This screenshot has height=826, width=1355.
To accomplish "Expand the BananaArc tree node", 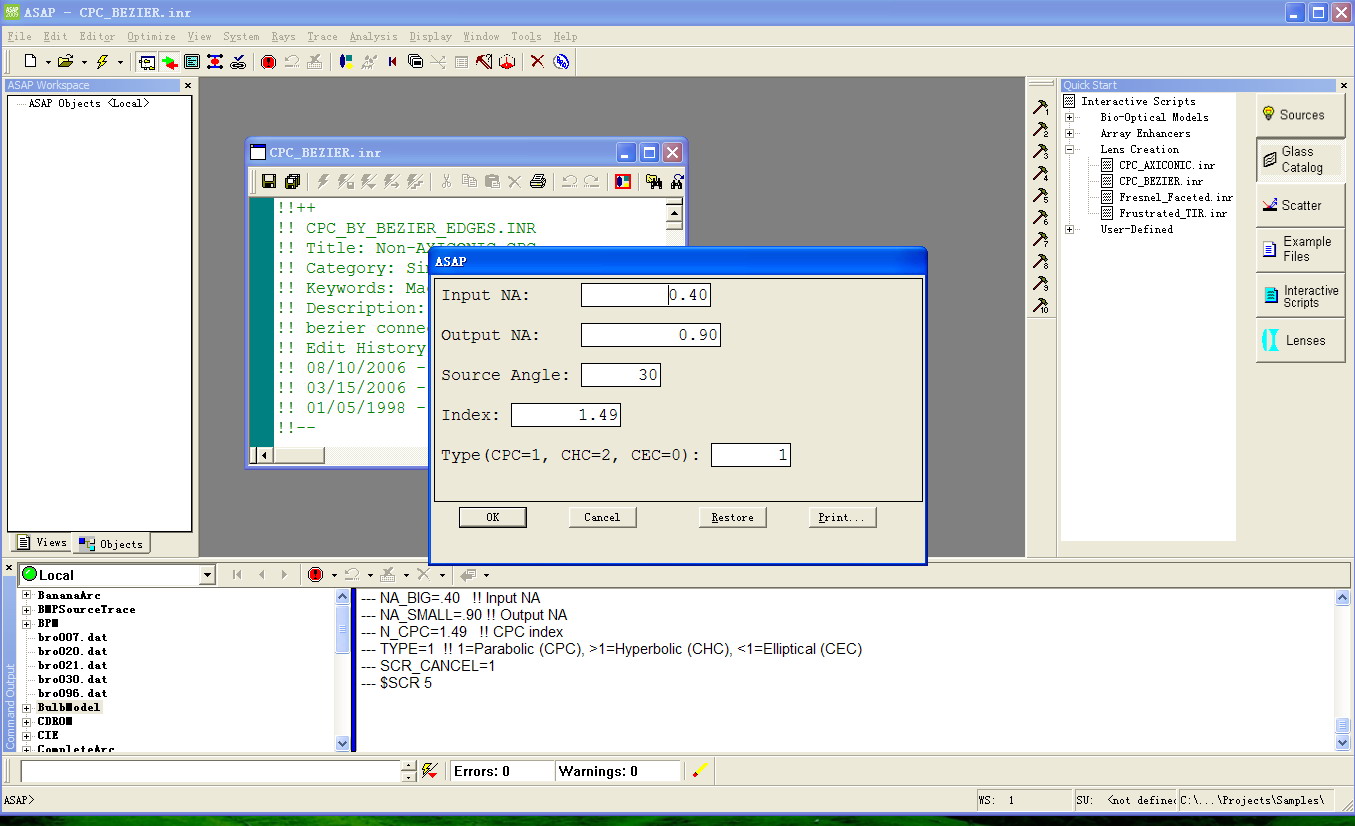I will point(27,595).
